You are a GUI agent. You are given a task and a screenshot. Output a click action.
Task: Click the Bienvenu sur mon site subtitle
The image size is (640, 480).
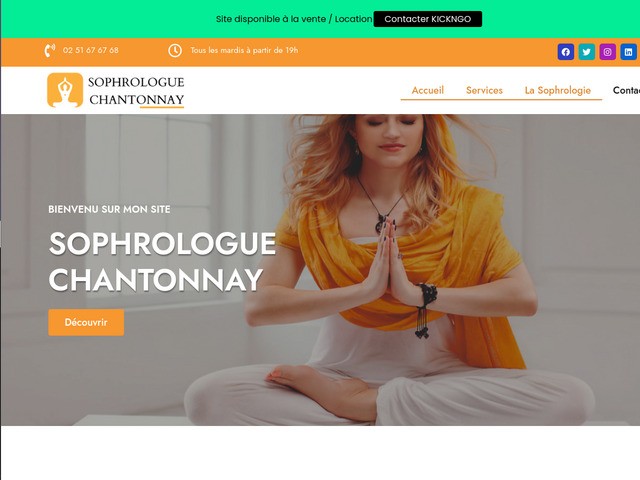point(109,209)
